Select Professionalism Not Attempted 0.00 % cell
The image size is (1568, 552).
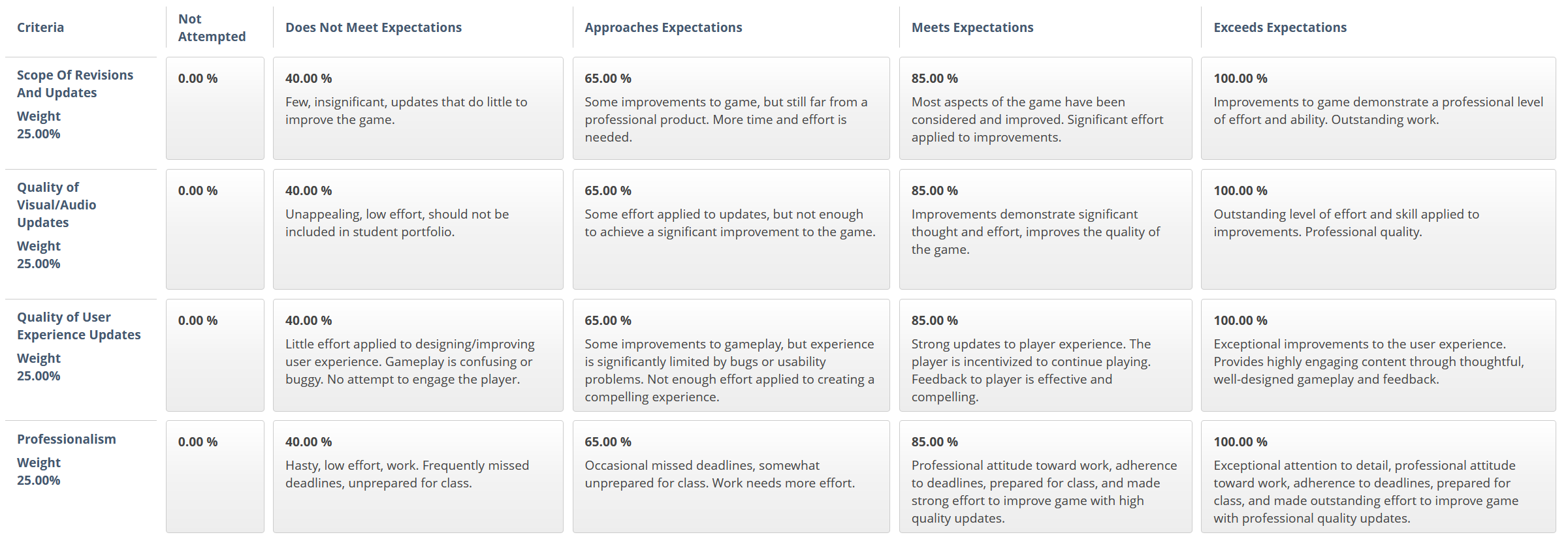click(x=215, y=476)
